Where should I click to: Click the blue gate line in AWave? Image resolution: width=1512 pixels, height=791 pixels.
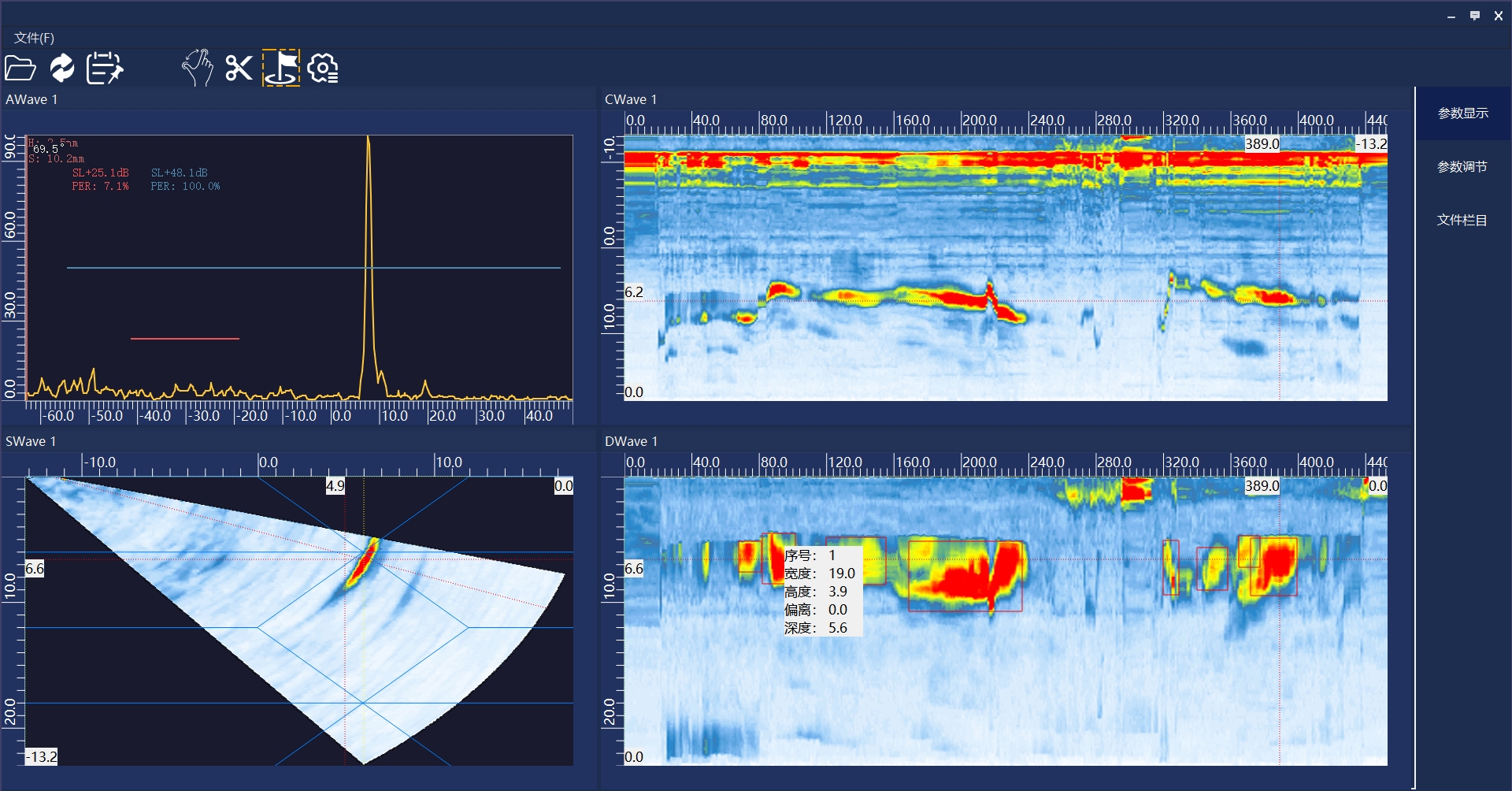coord(313,268)
